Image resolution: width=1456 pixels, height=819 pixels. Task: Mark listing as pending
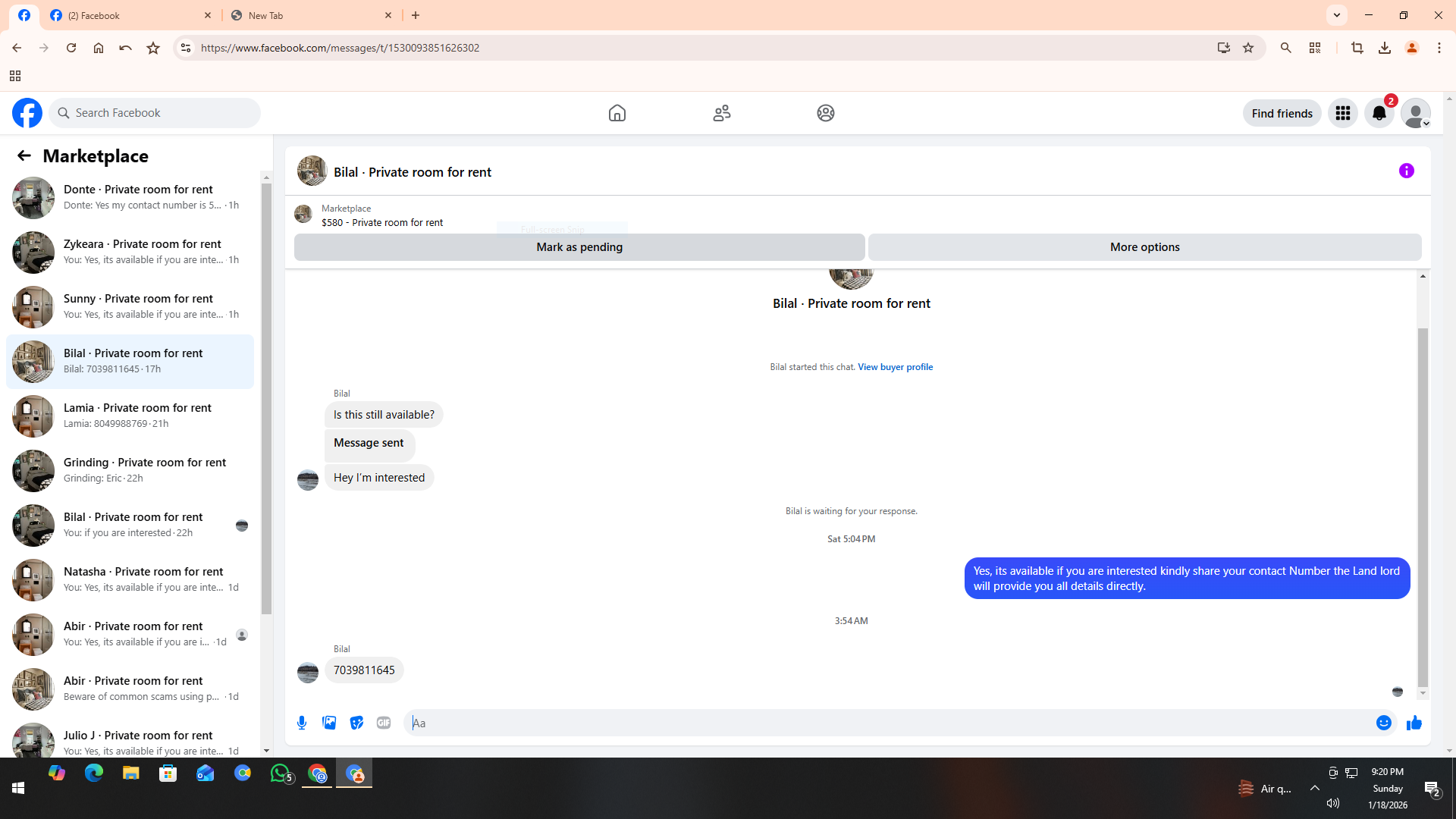tap(579, 247)
